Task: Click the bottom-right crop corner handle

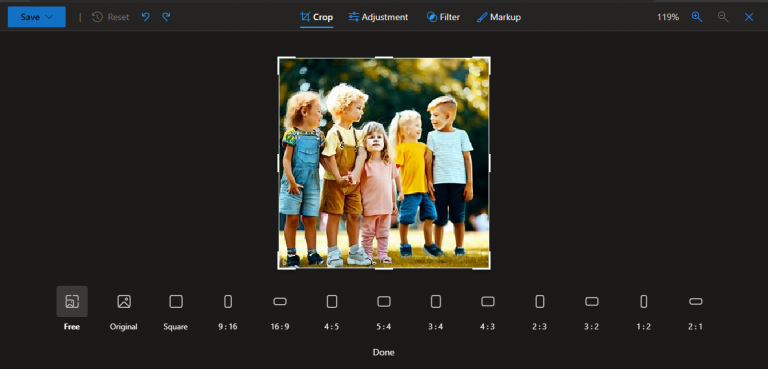Action: (489, 268)
